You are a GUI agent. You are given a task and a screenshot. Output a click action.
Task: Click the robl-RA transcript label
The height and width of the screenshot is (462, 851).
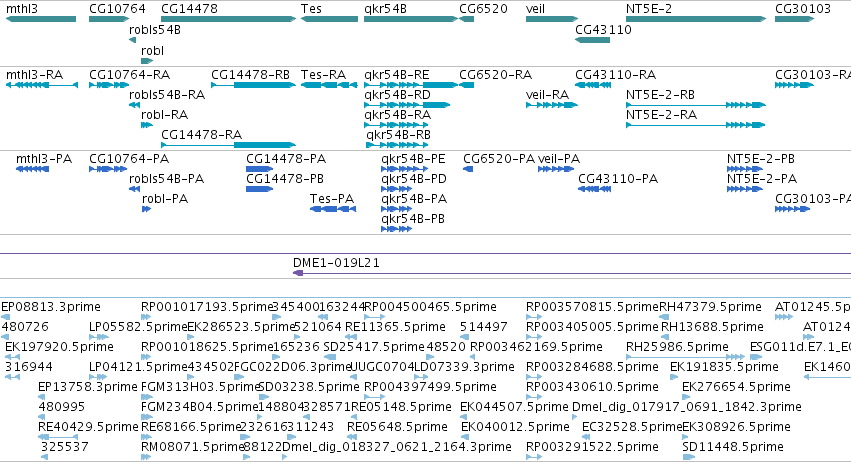[x=164, y=115]
